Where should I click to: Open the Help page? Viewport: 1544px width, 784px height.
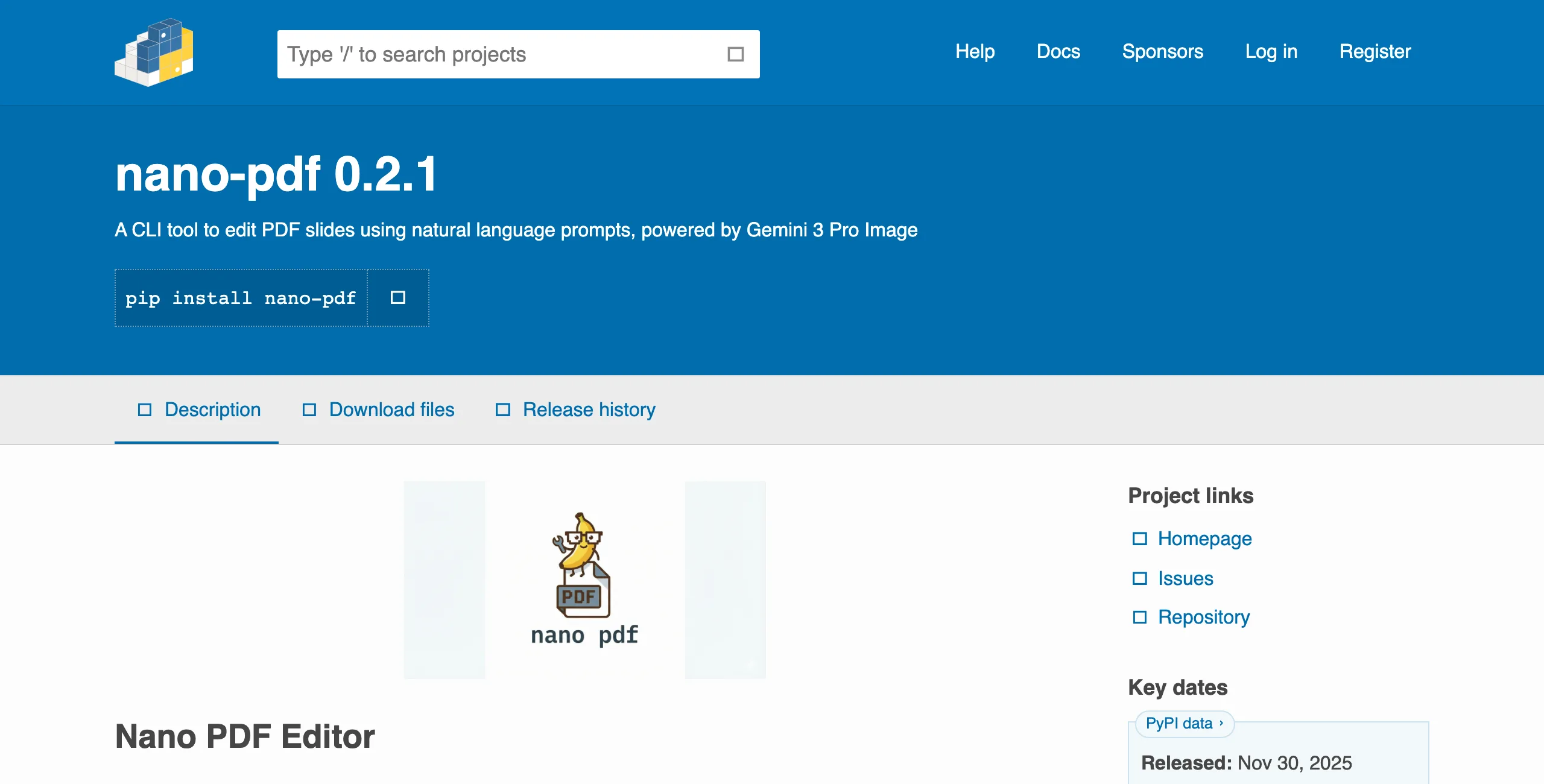tap(975, 51)
